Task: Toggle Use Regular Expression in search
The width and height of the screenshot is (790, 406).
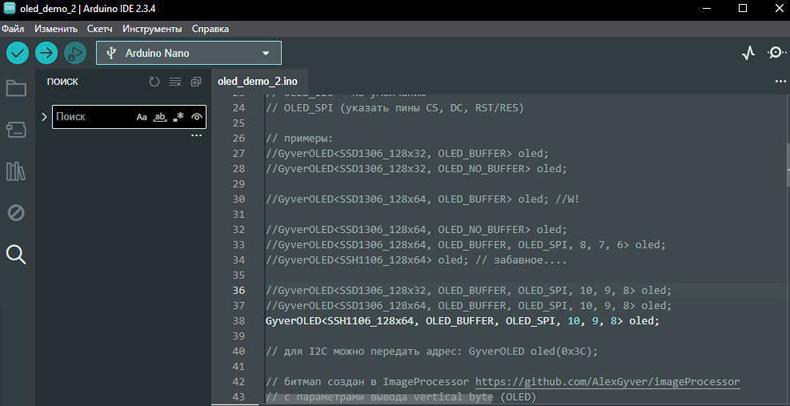Action: pyautogui.click(x=178, y=117)
